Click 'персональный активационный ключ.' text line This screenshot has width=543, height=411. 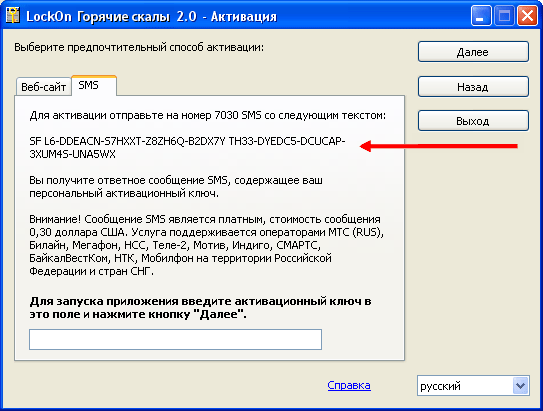pos(124,193)
